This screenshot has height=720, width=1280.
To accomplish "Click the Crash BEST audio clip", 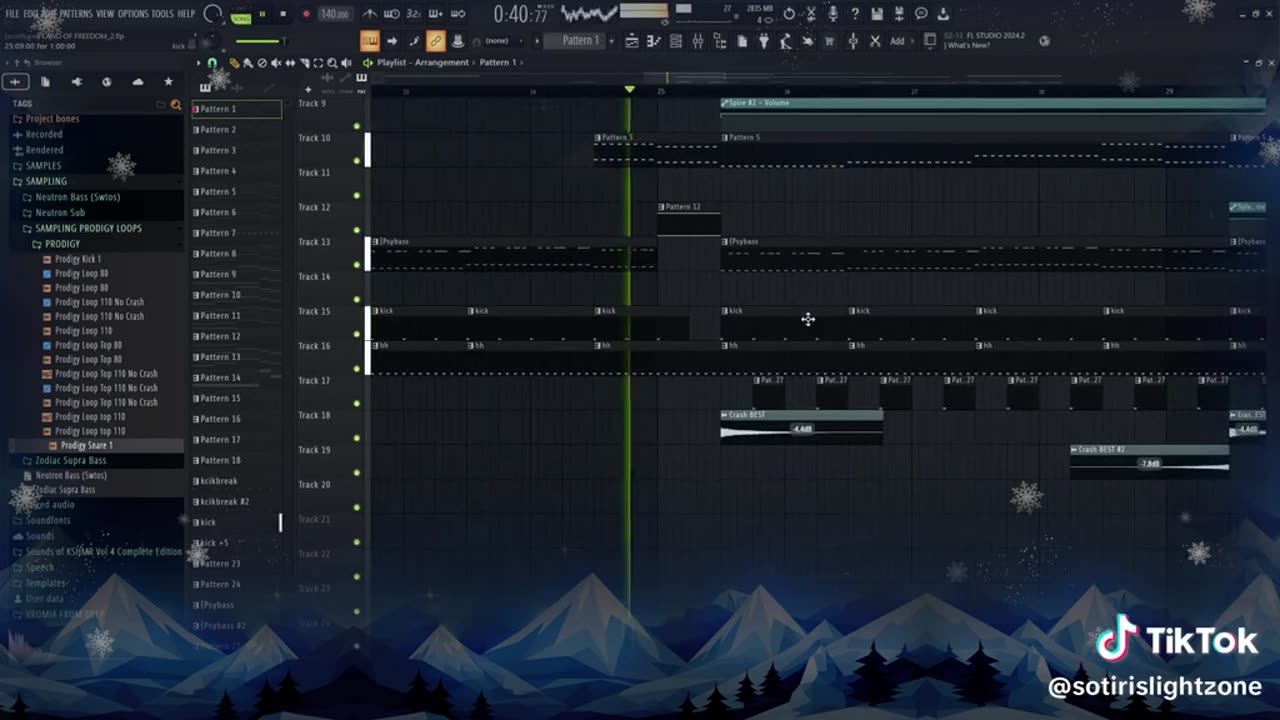I will (801, 426).
